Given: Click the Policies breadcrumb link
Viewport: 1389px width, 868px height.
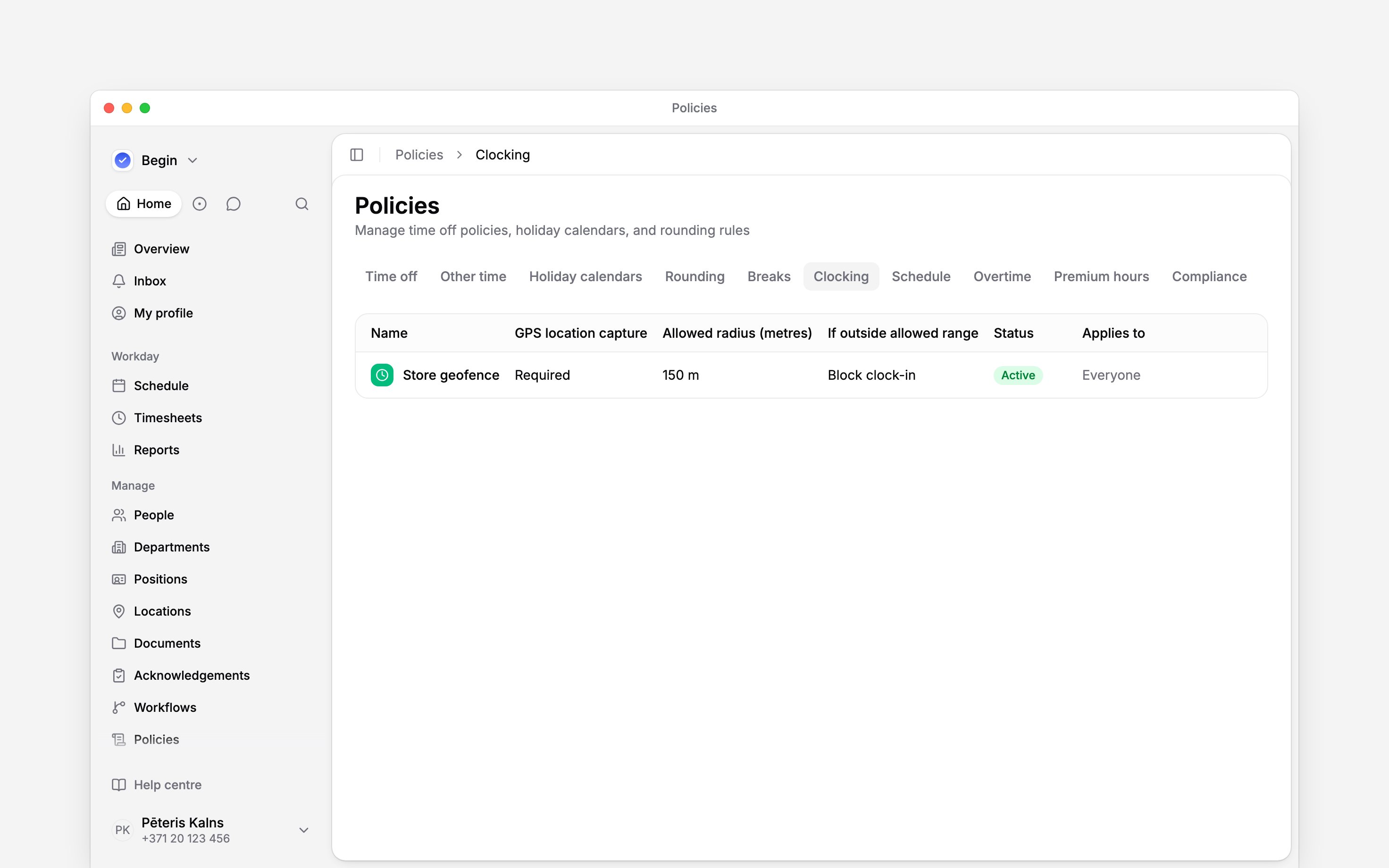Looking at the screenshot, I should tap(419, 155).
